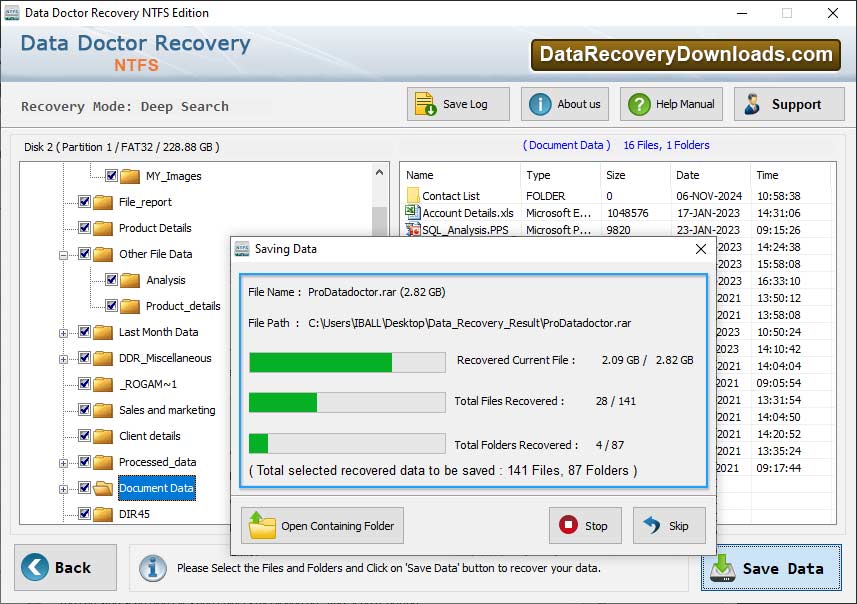Select the _ROGAM~1 folder in tree
The image size is (857, 604).
click(x=148, y=384)
